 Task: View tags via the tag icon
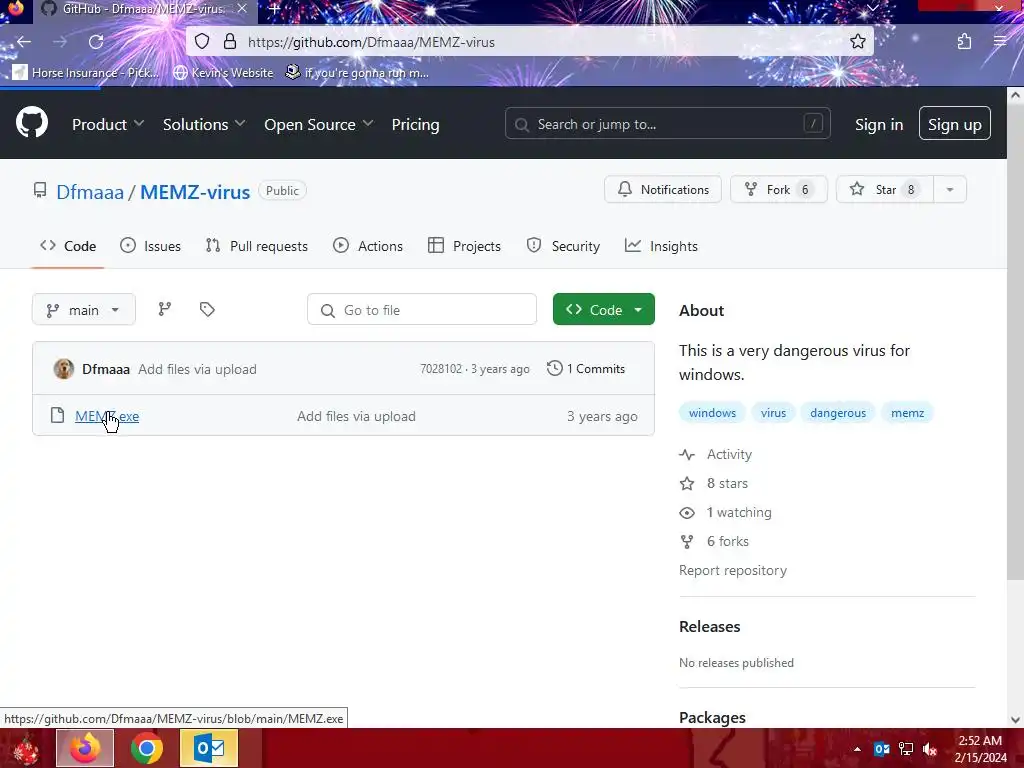click(207, 310)
